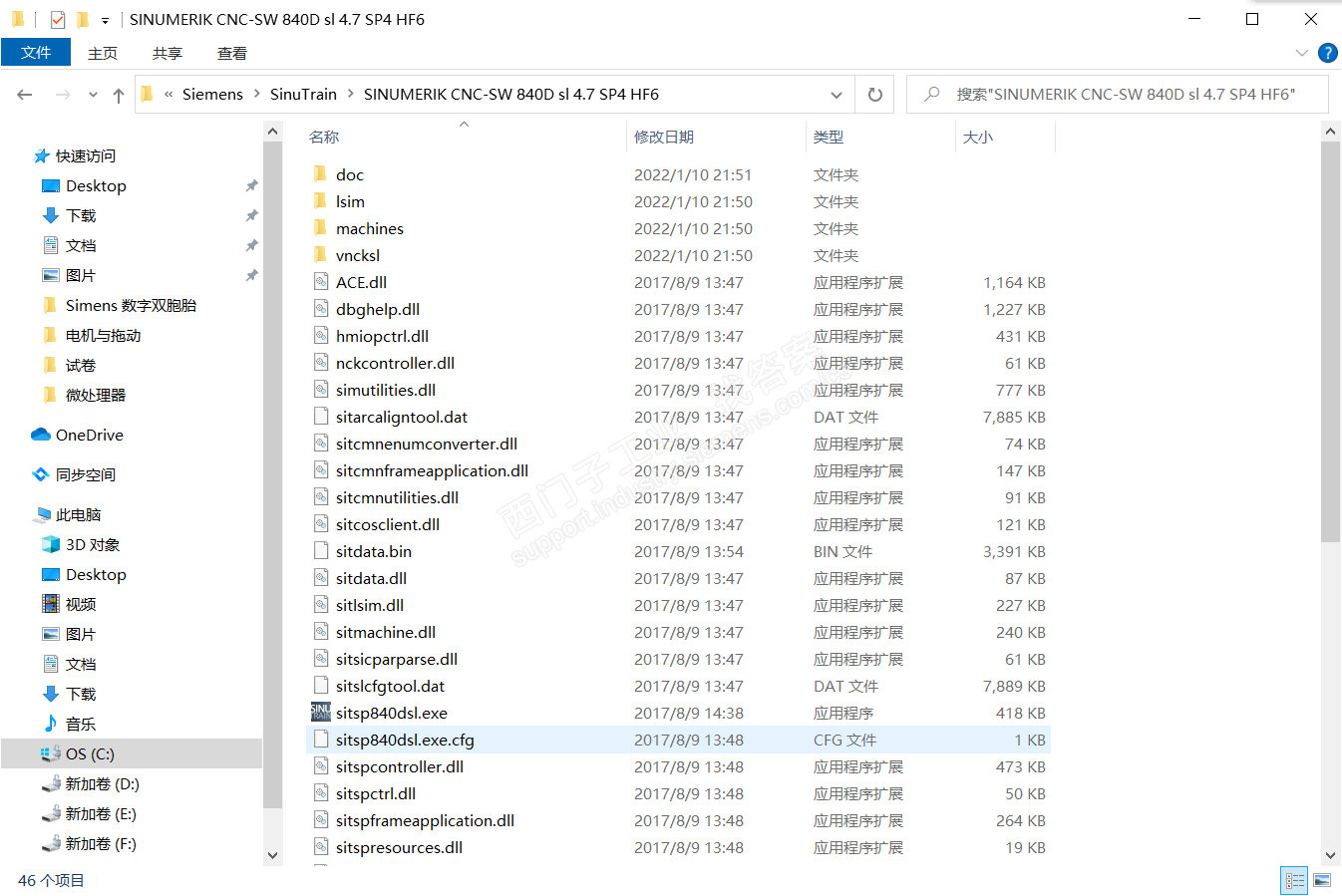Viewport: 1342px width, 896px height.
Task: Click the 3D 对象 cube icon
Action: click(x=51, y=544)
